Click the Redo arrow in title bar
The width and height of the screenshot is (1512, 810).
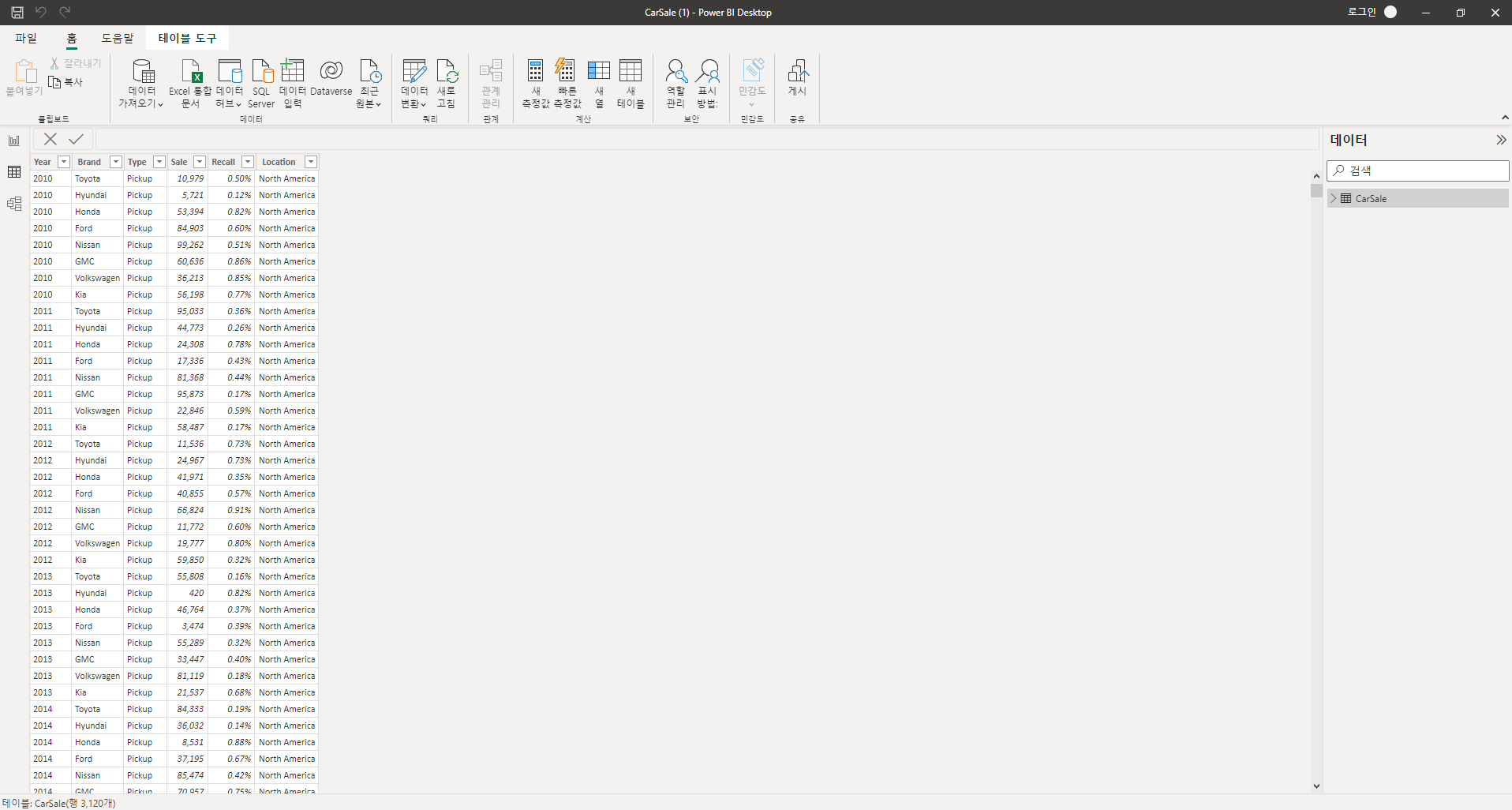[x=65, y=12]
